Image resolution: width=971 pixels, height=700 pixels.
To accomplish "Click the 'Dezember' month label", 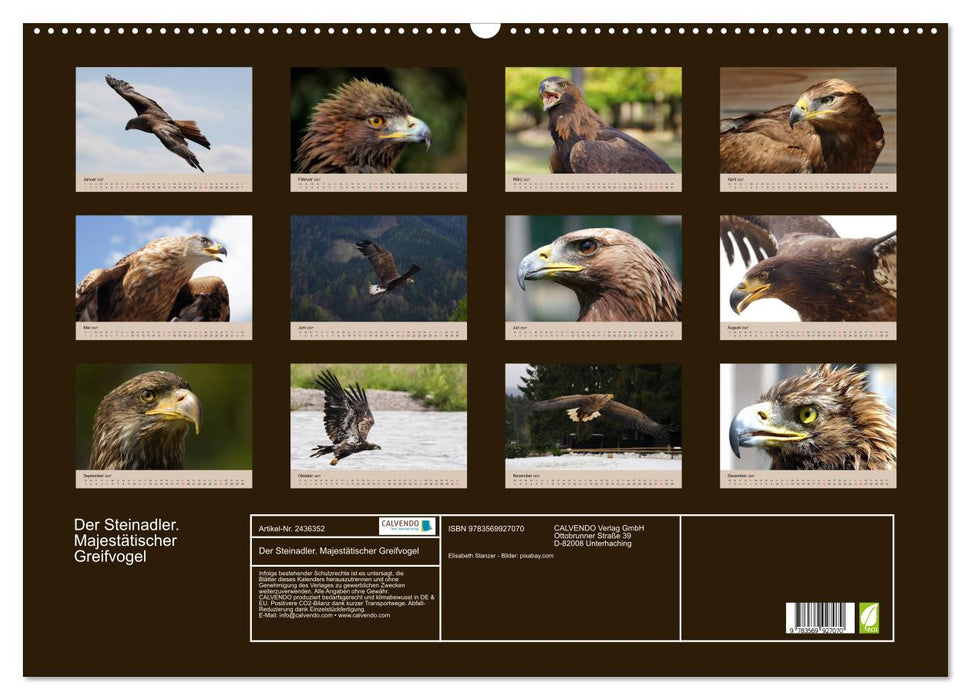I will tap(737, 476).
